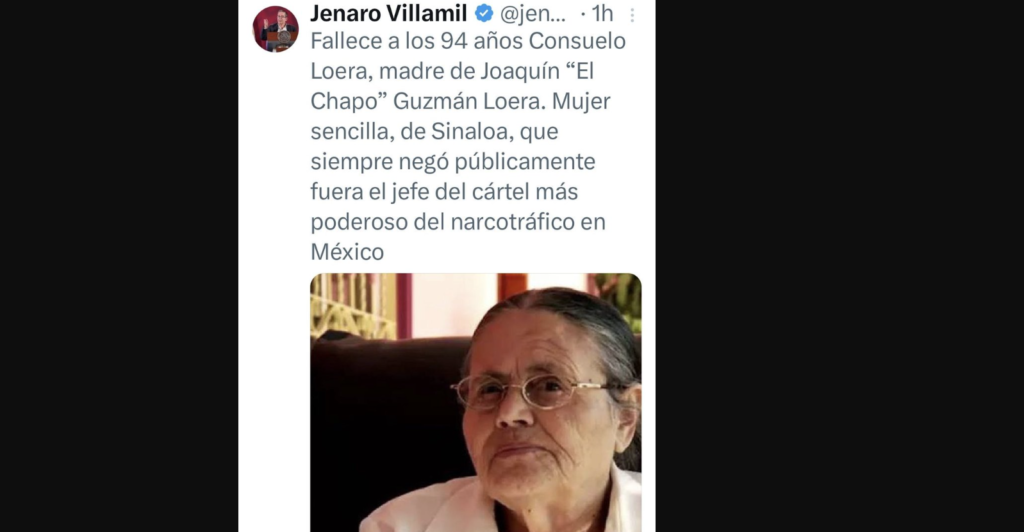Open the tweet's three-dot more menu

[632, 15]
